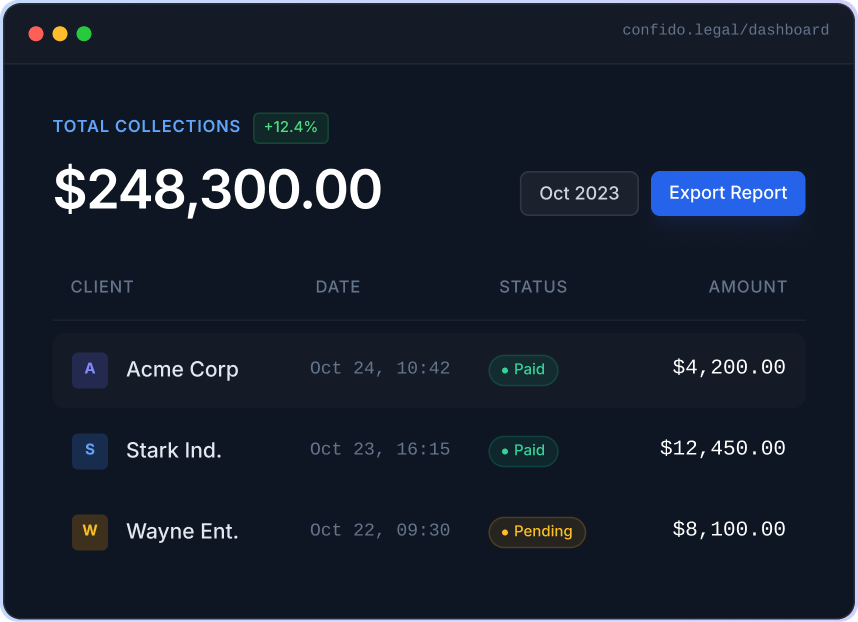
Task: Open the Oct 2023 date selector
Action: [x=579, y=194]
